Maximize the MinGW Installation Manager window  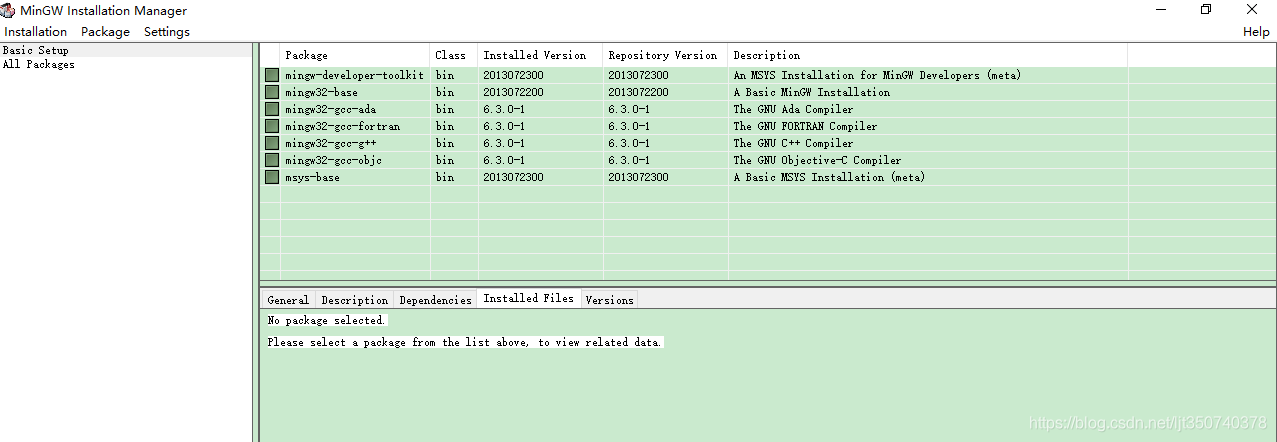point(1206,9)
